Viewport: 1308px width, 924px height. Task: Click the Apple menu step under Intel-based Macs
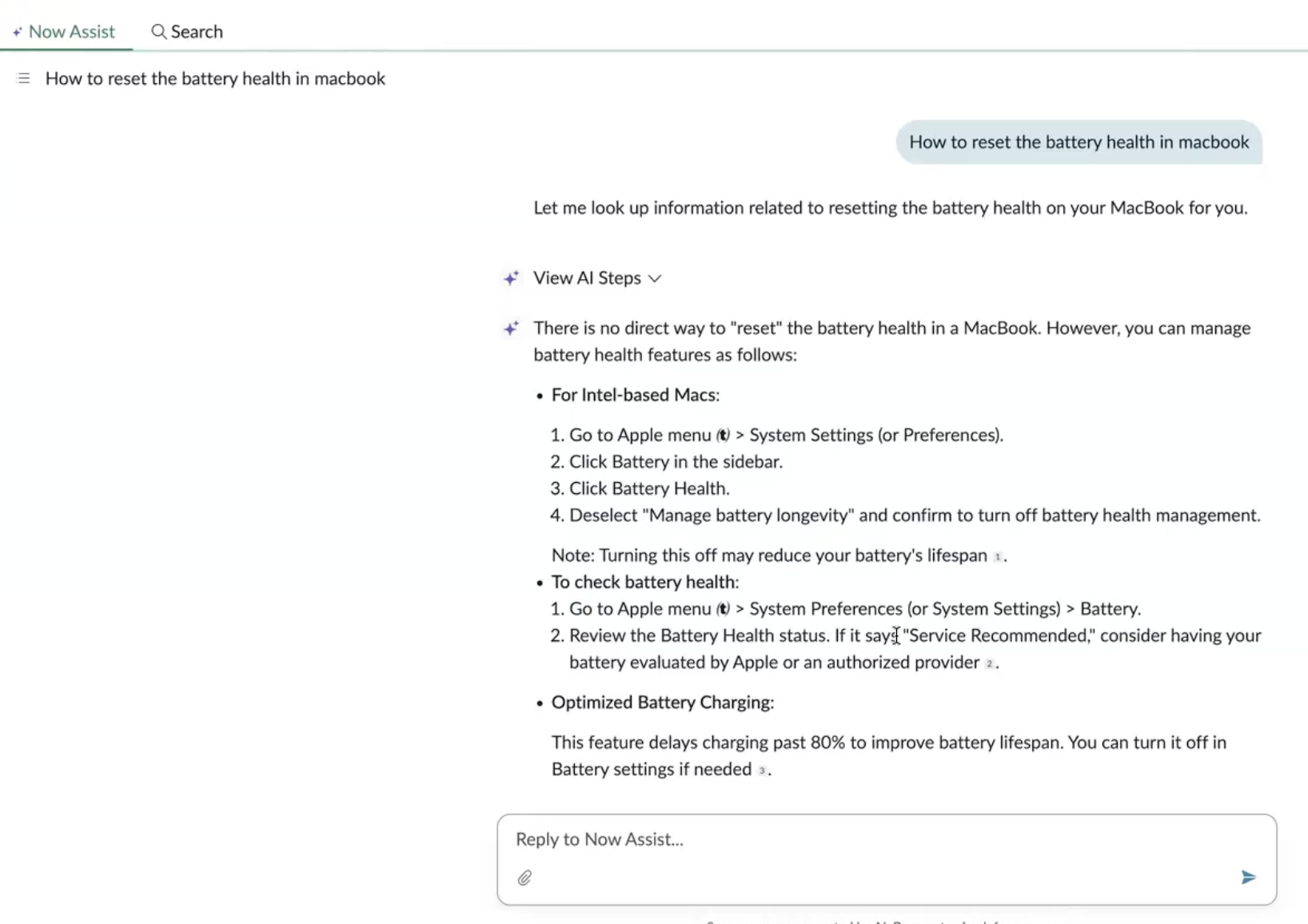[786, 435]
